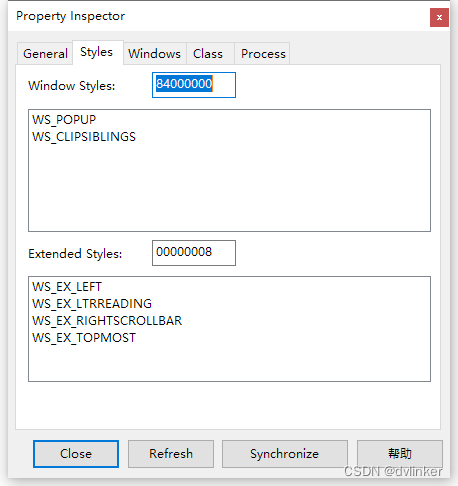The image size is (458, 486).
Task: Open the Windows tab
Action: tap(155, 53)
